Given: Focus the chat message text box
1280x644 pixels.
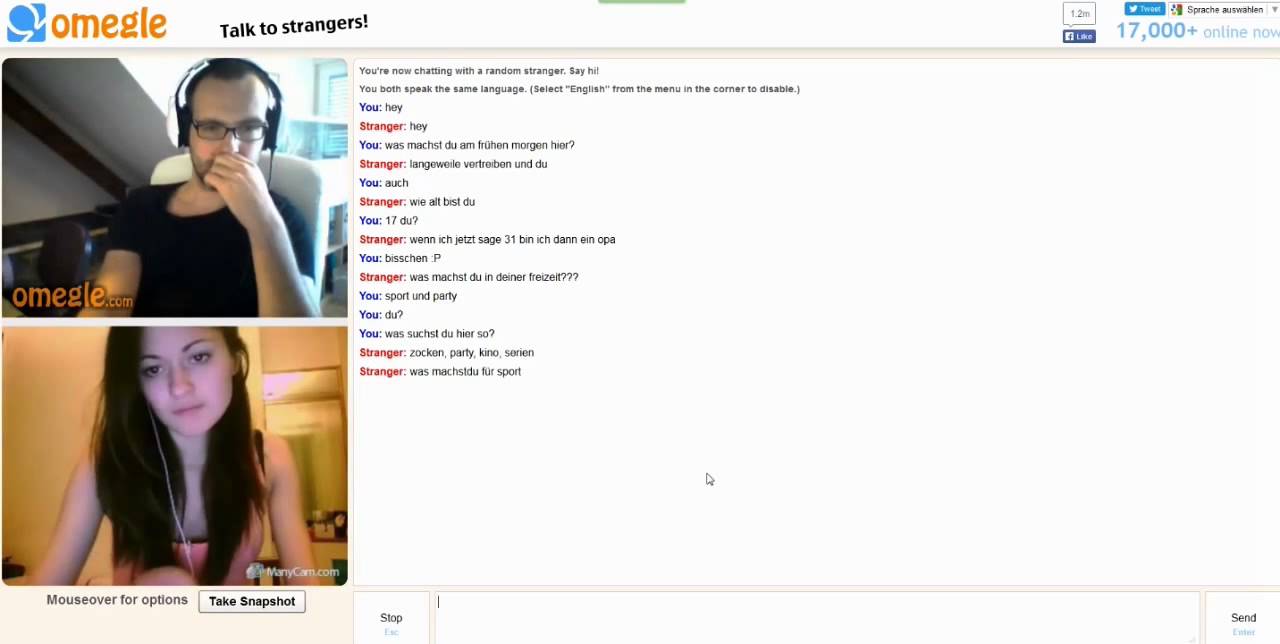Looking at the screenshot, I should (816, 618).
